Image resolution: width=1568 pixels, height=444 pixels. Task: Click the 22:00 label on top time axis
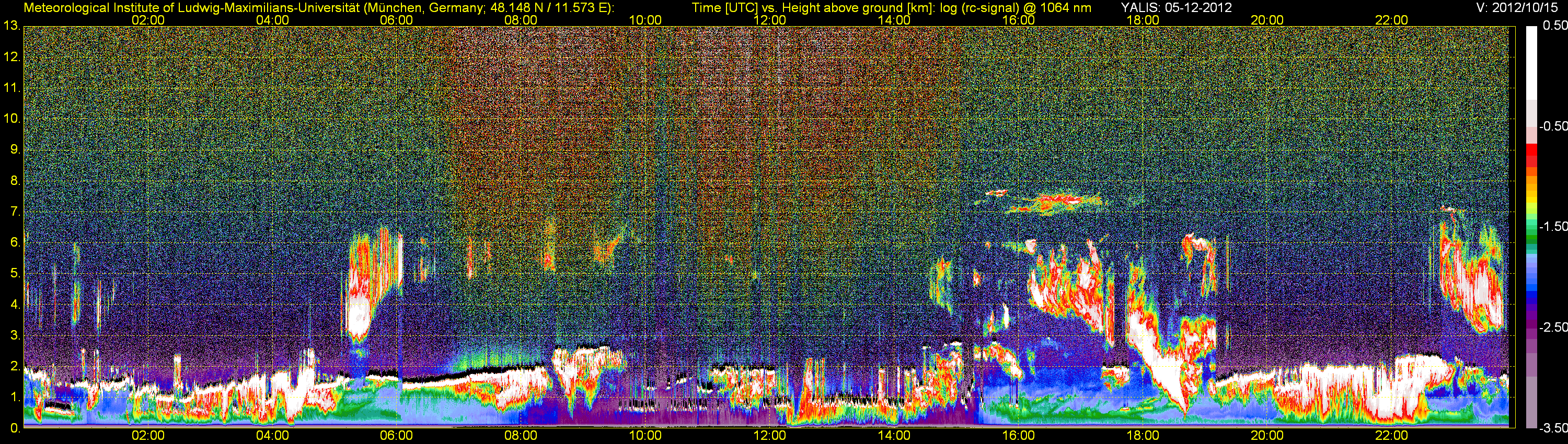[x=1391, y=20]
